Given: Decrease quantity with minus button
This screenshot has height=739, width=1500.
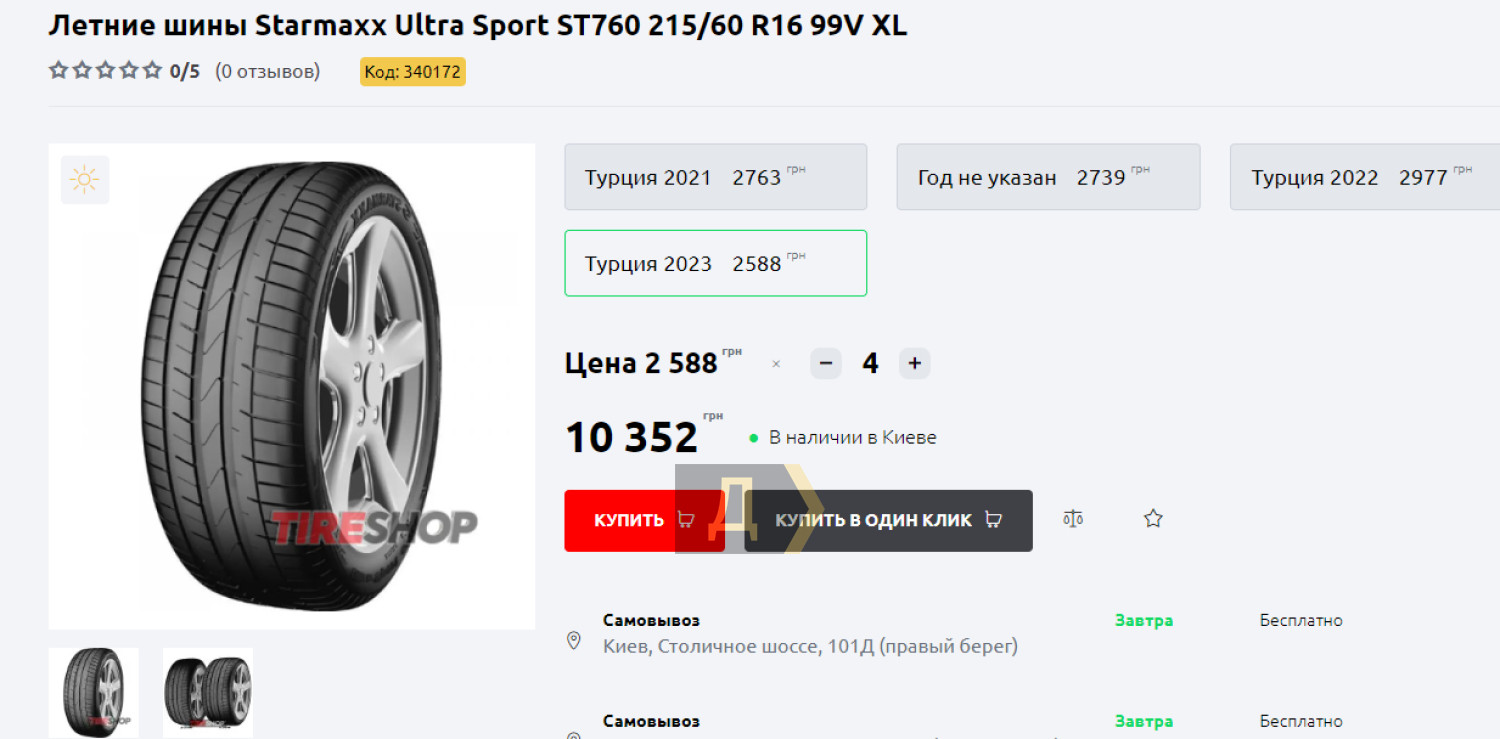Looking at the screenshot, I should tap(825, 363).
